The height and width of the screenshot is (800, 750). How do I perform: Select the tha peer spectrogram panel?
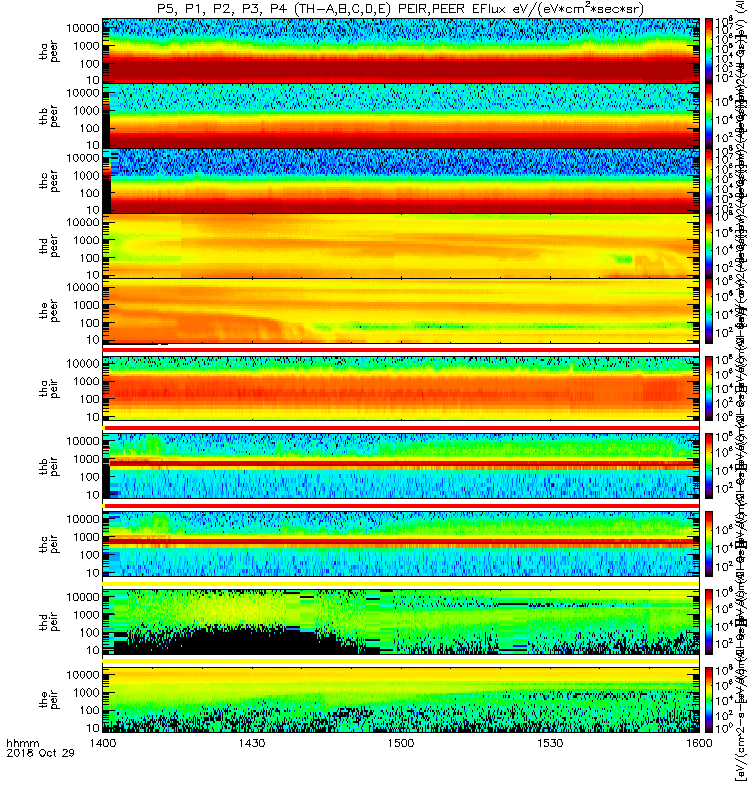point(401,51)
